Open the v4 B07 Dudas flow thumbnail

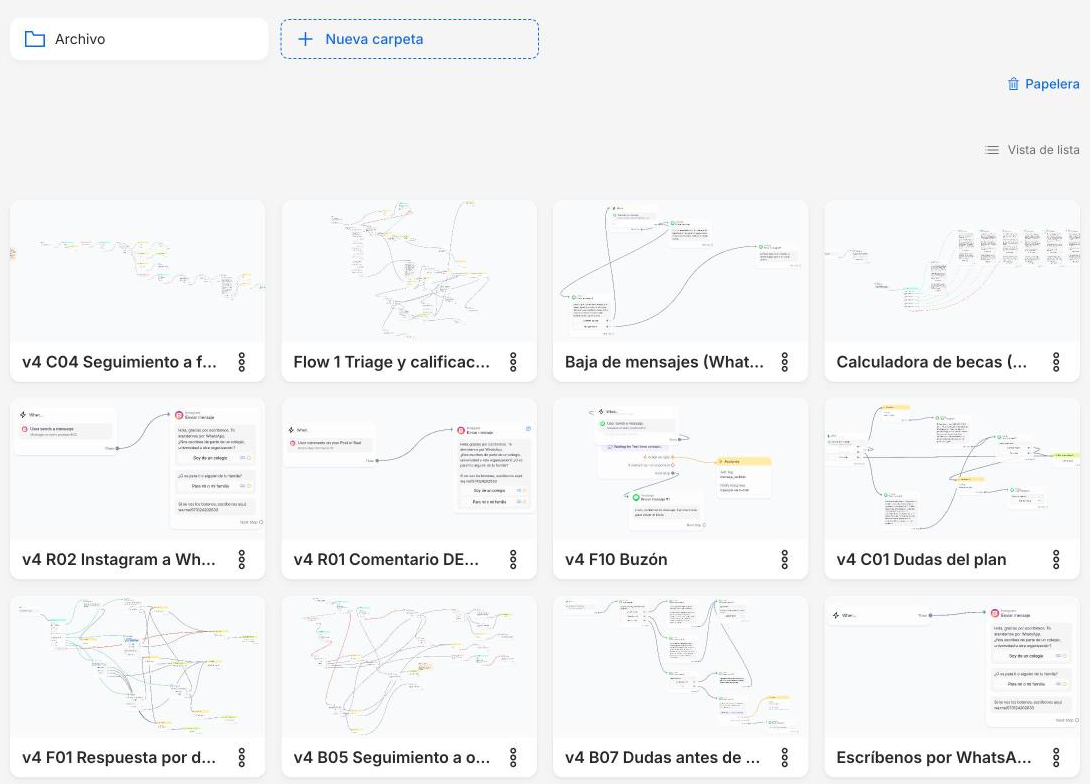point(681,667)
